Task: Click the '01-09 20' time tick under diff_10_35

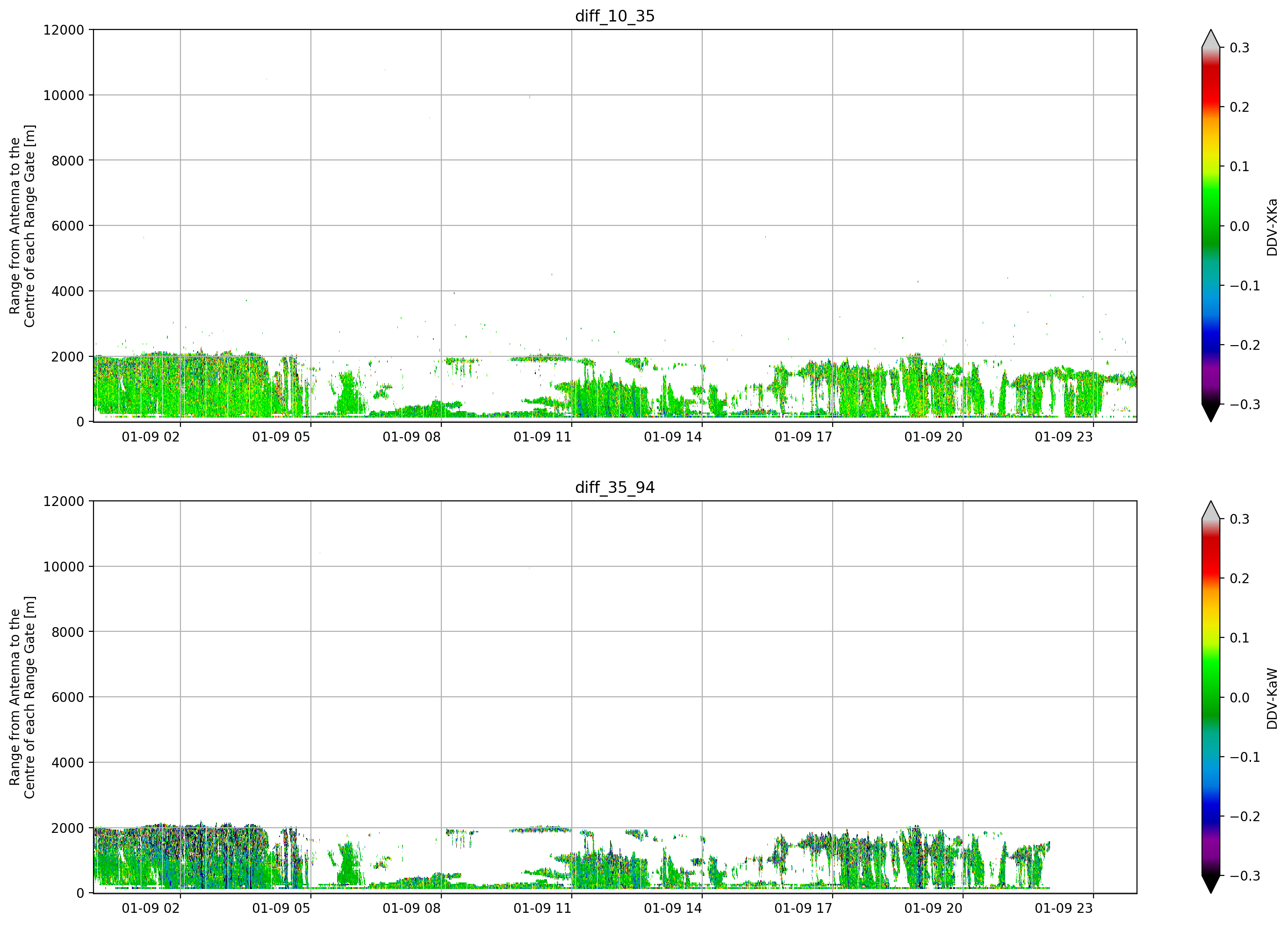Action: pos(934,437)
